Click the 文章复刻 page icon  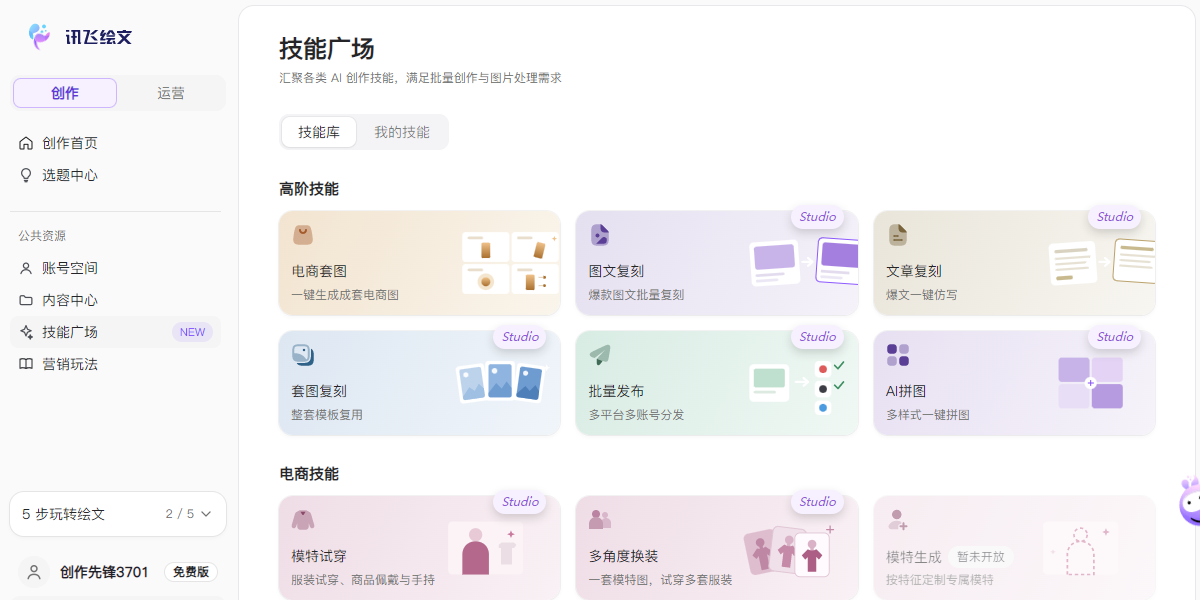897,235
